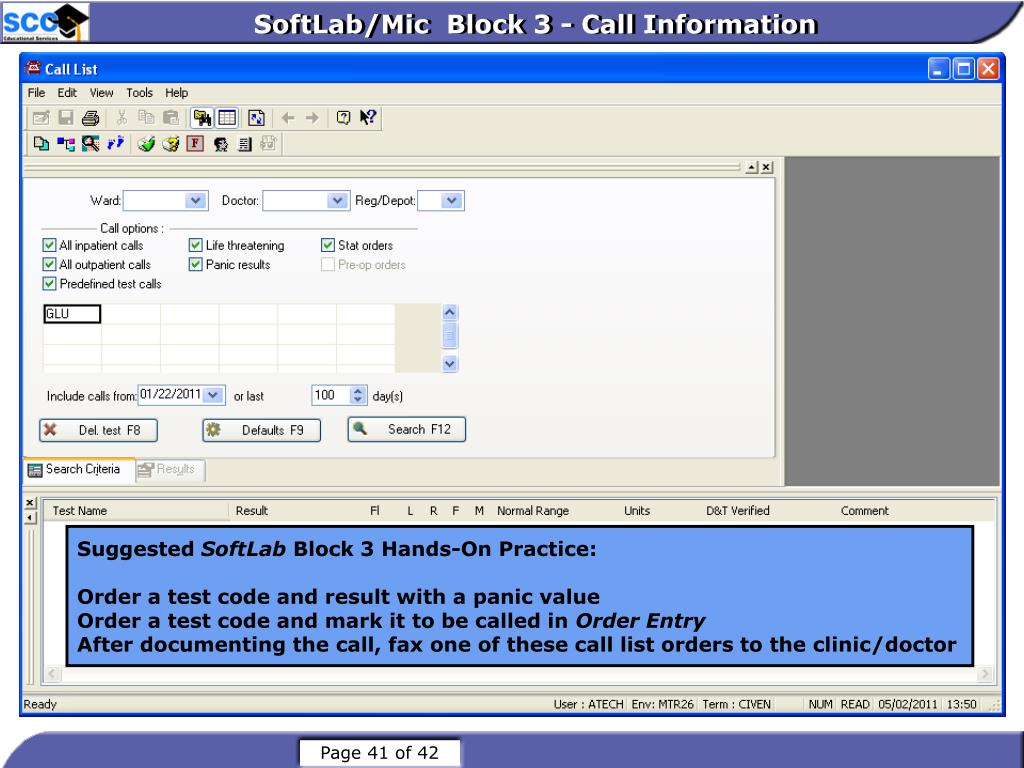1024x768 pixels.
Task: Click the blue footprints toolbar icon
Action: [x=115, y=144]
